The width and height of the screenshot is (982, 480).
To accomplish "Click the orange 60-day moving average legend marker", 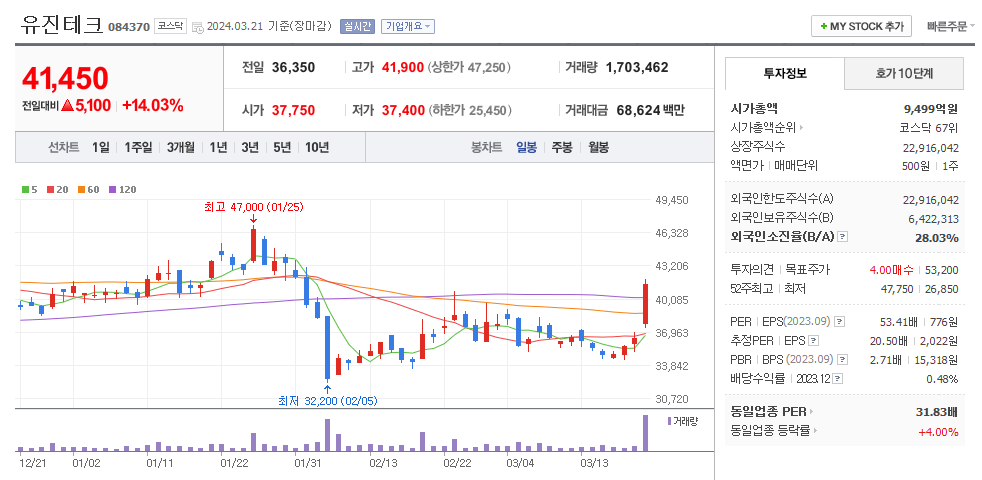I will [81, 189].
